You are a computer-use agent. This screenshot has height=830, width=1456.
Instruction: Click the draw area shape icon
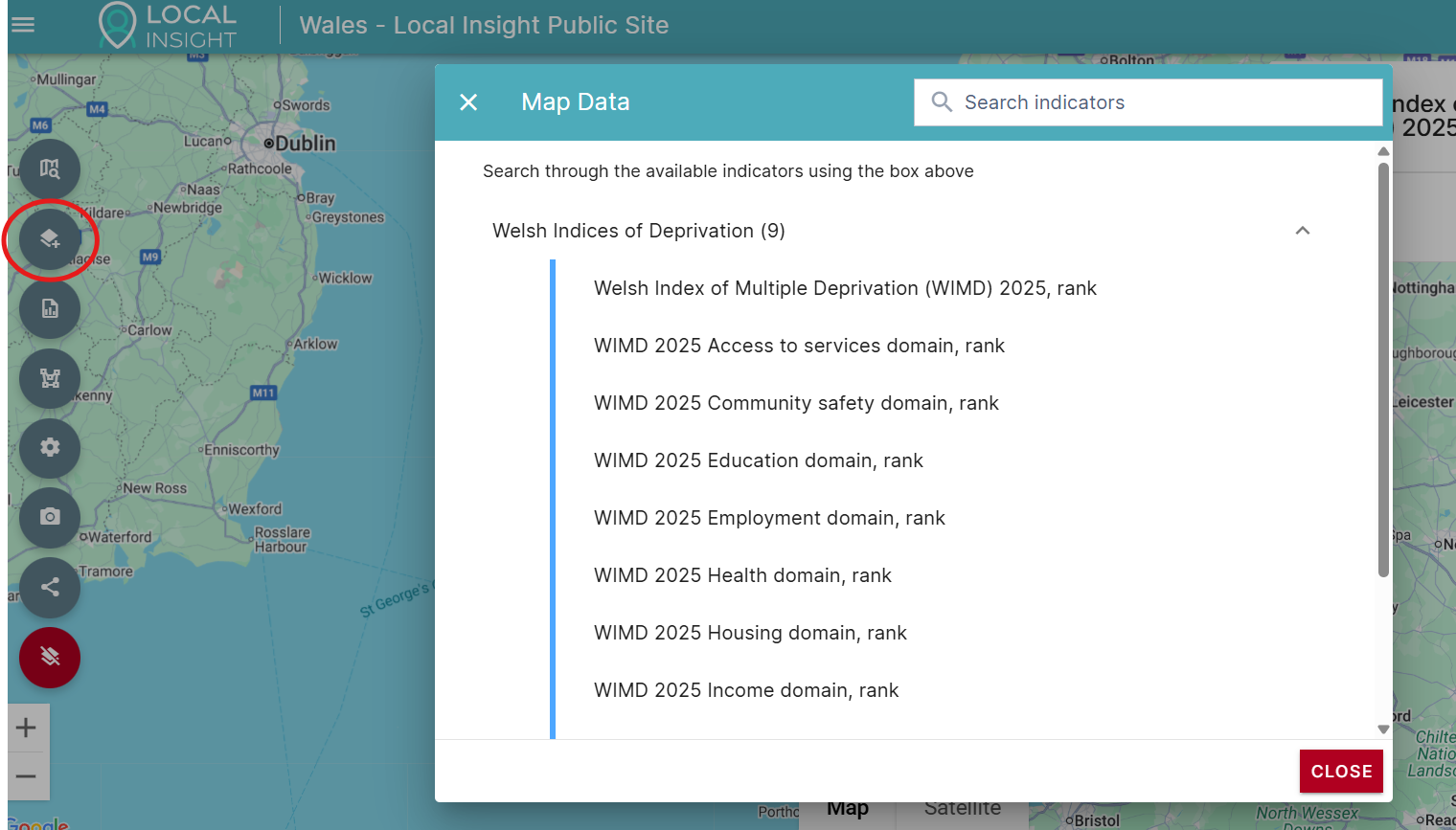(x=50, y=378)
